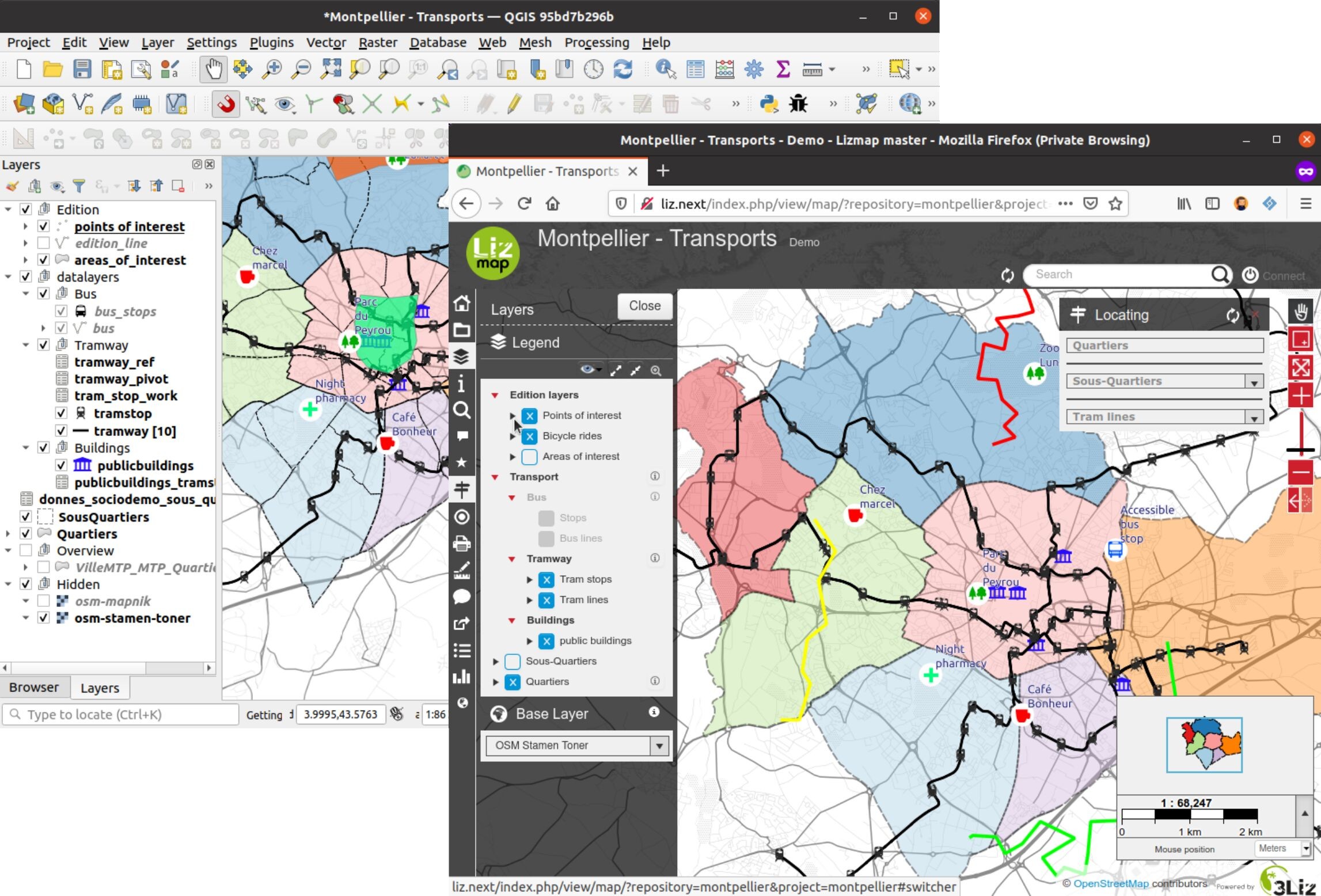1321x896 pixels.
Task: Click the Plugins menu item in QGIS
Action: (270, 42)
